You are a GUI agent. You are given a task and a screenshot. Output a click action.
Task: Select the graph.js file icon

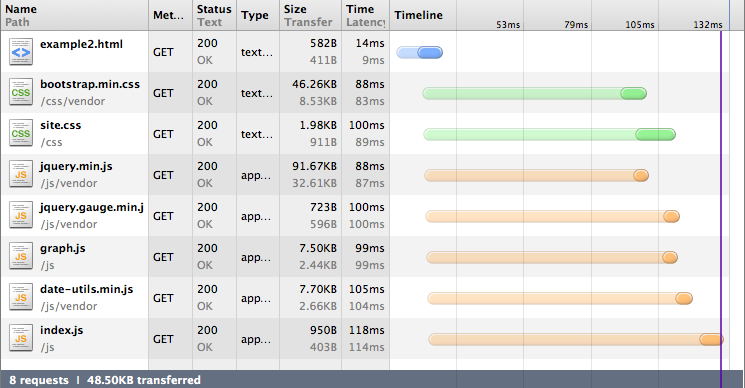[21, 256]
